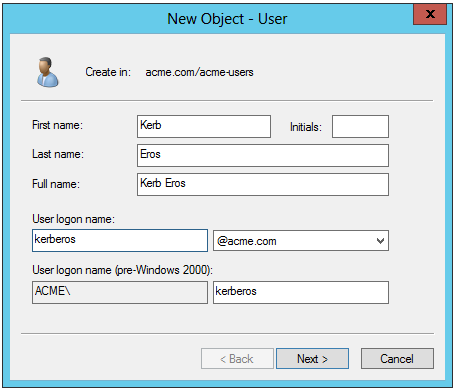Viewport: 454px width, 390px height.
Task: Click the user avatar icon
Action: (x=48, y=72)
